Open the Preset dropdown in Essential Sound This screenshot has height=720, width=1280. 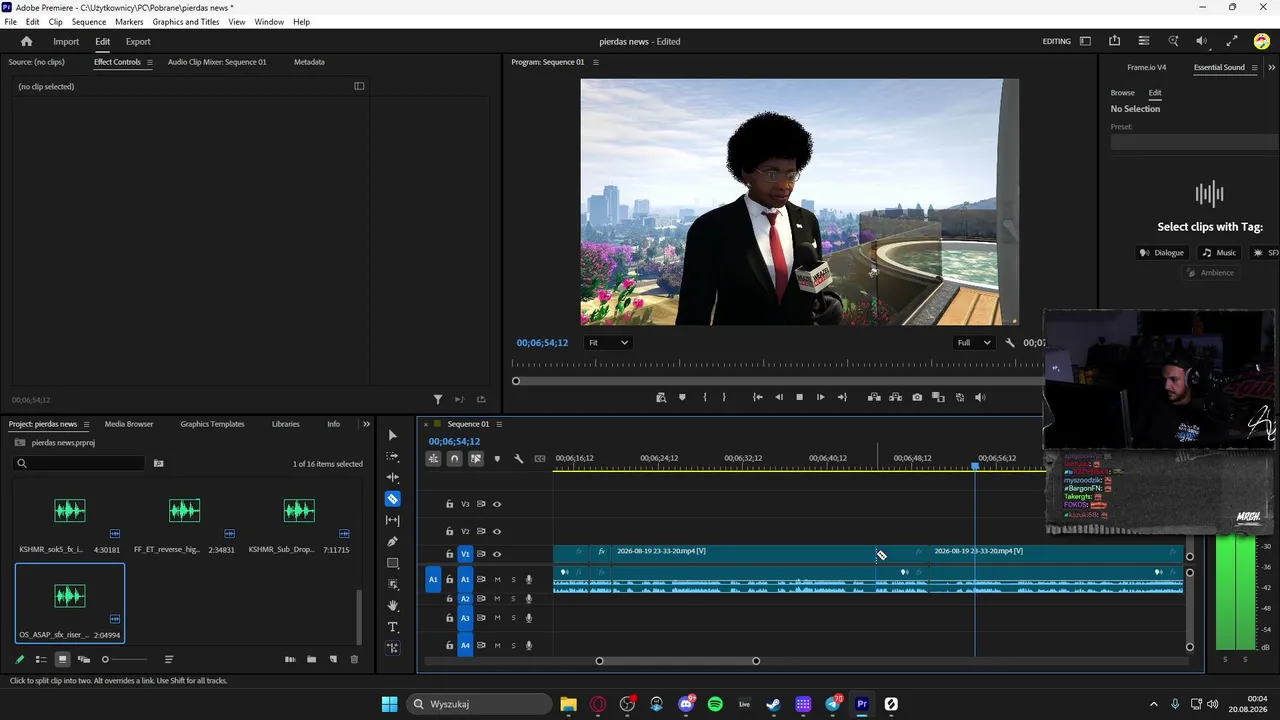[x=1194, y=142]
